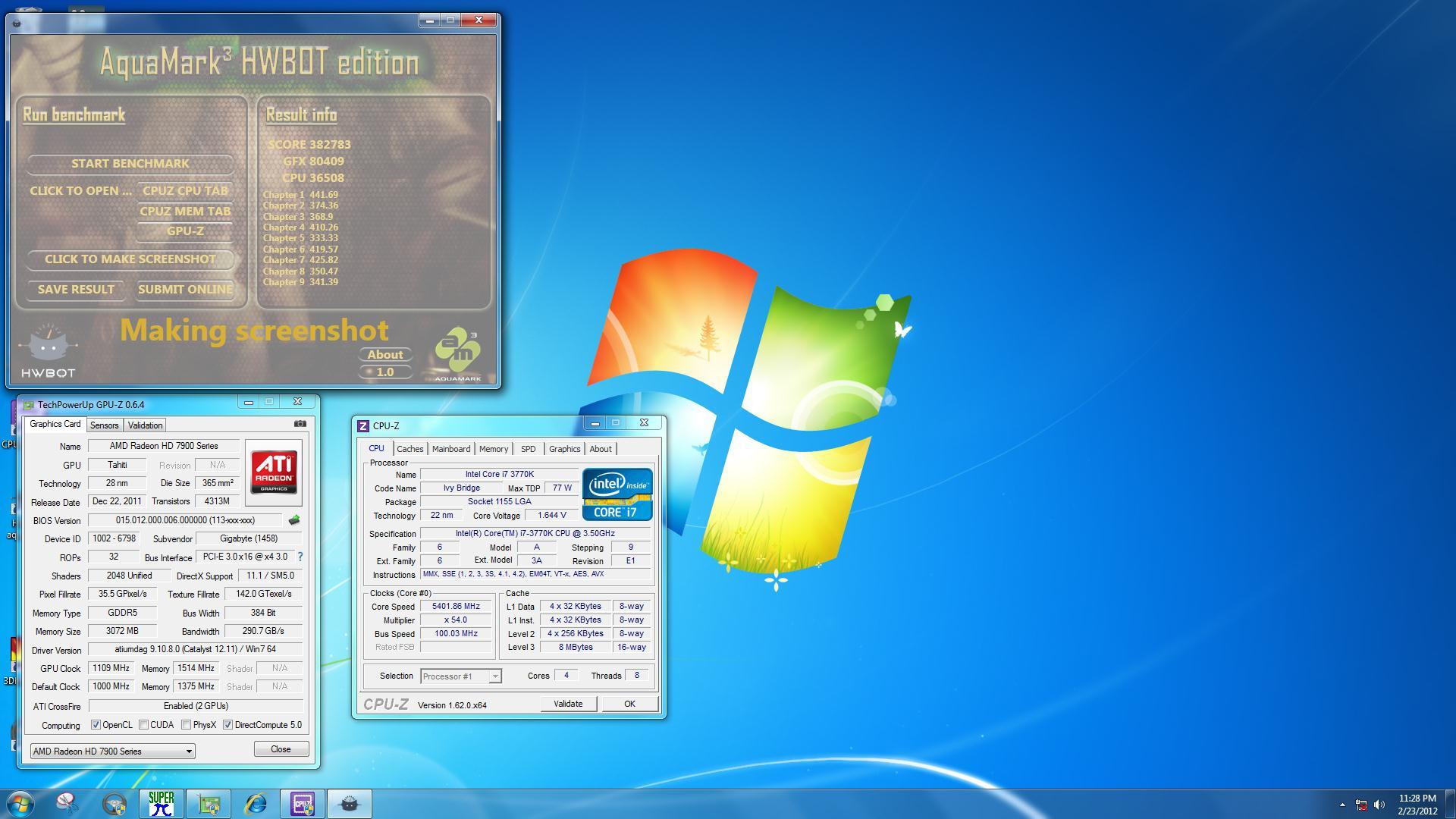Click Chapter 1 441.69 result line
Viewport: 1456px width, 819px height.
pos(300,195)
